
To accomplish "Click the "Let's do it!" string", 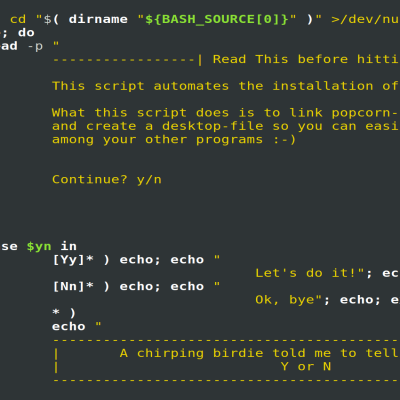I will tap(309, 273).
